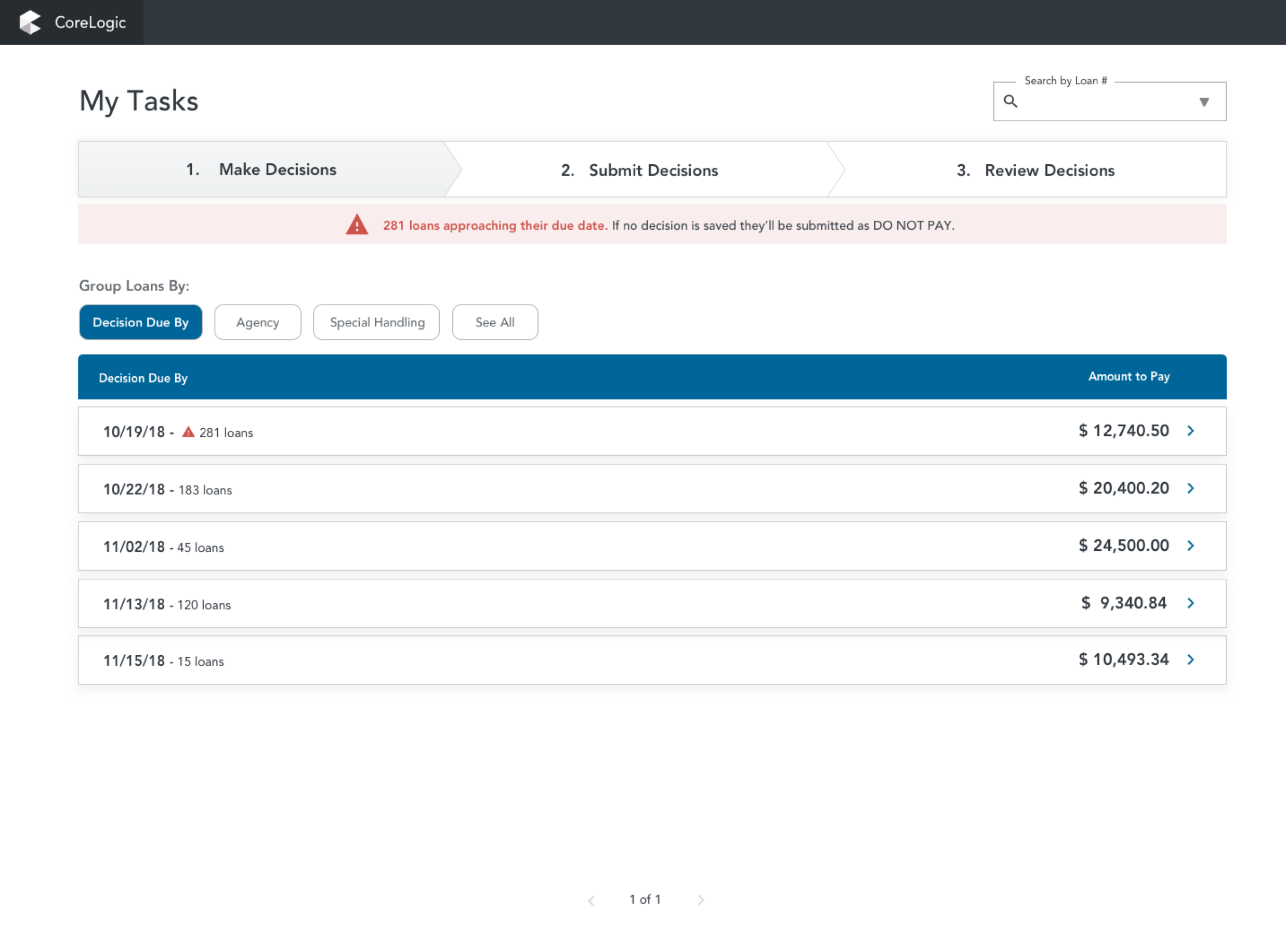Expand the 11/15/18 row chevron
The width and height of the screenshot is (1286, 952).
point(1190,659)
